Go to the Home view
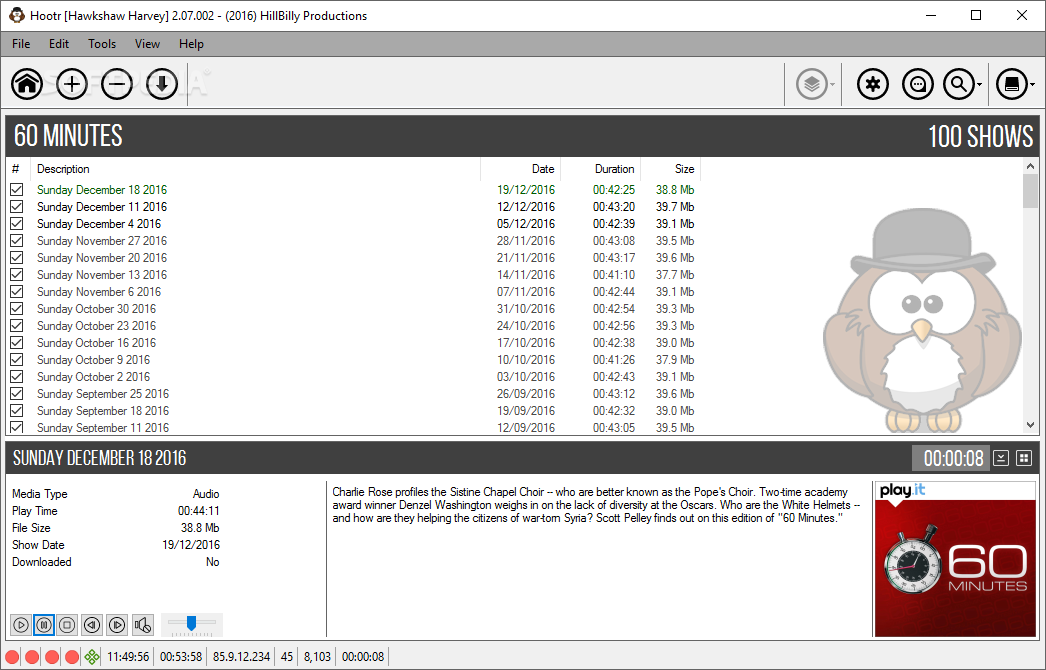Screen dimensions: 1046x670 (27, 84)
